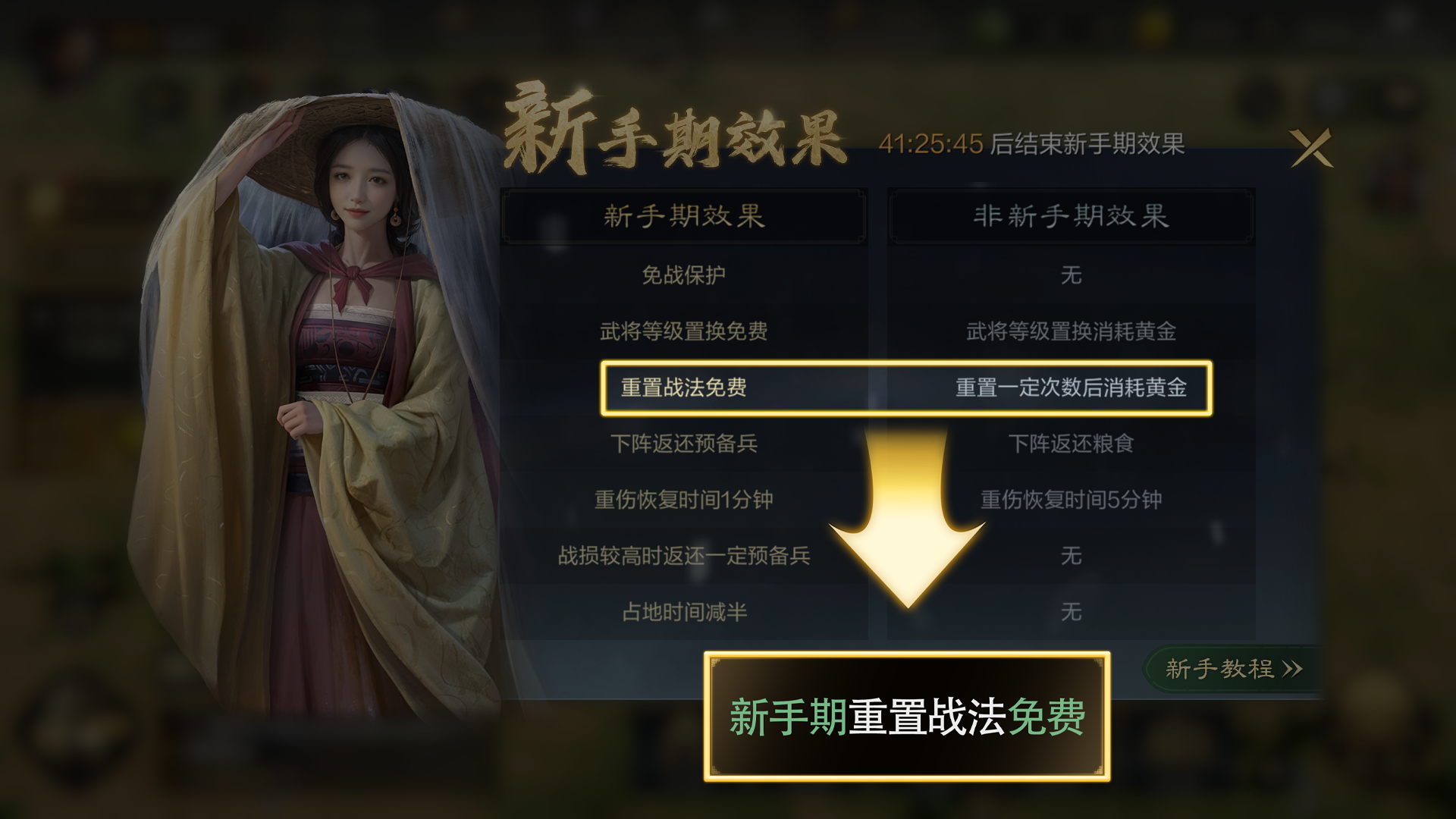
Task: Close the 新手期效果 dialog with the X icon
Action: [x=1311, y=147]
